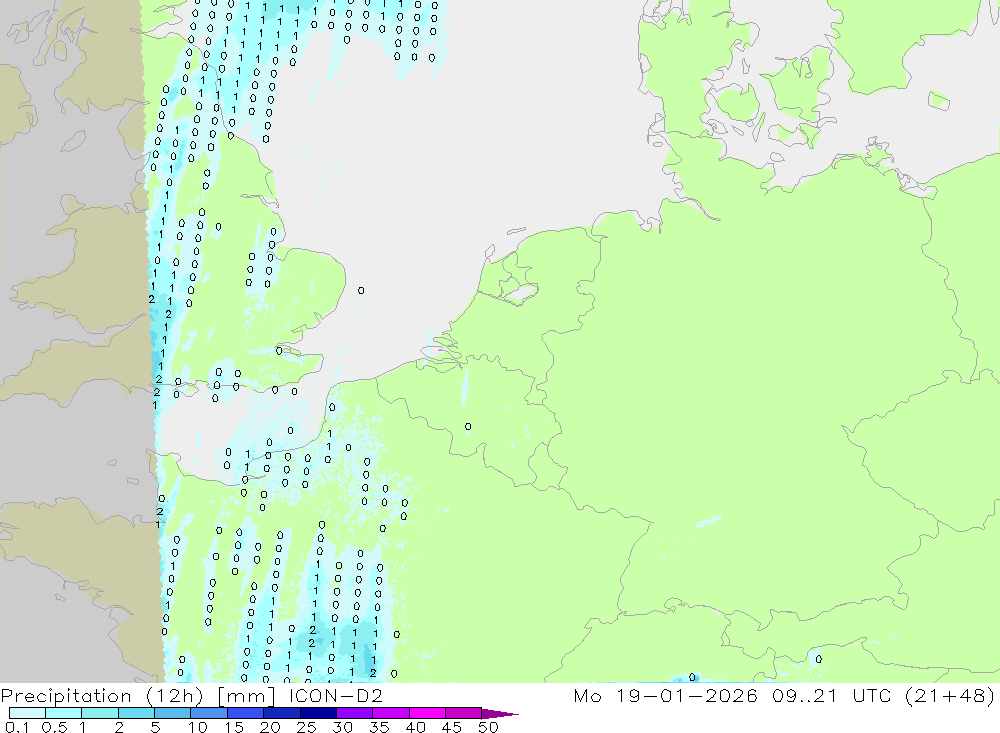This screenshot has width=1000, height=733.
Task: Click the 'ICON-D2' model name text
Action: pyautogui.click(x=336, y=695)
